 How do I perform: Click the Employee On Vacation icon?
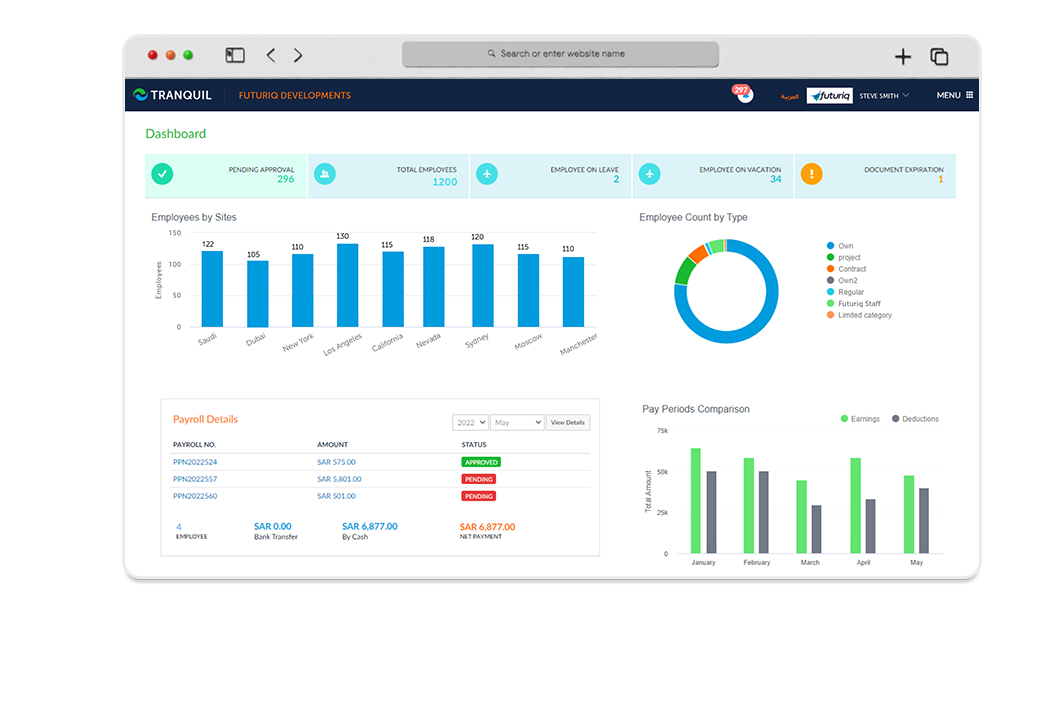pos(649,173)
